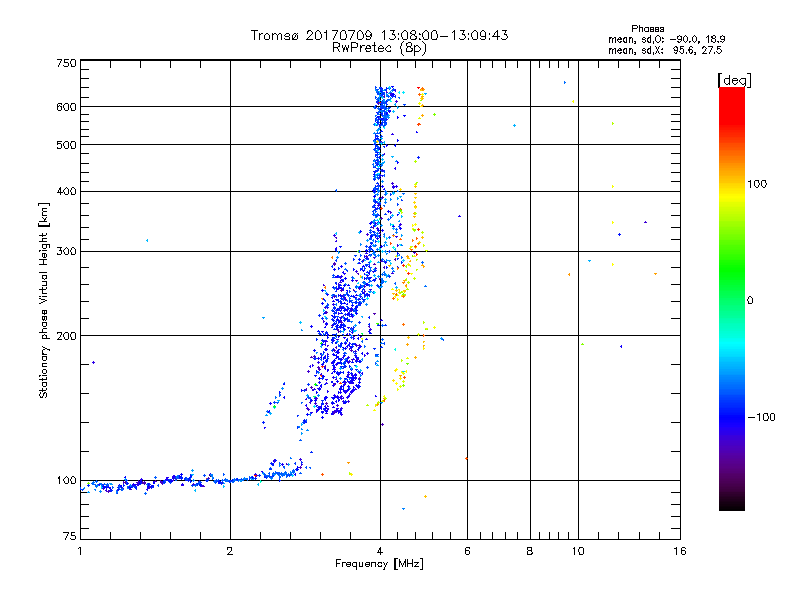This screenshot has height=600, width=800.
Task: Click the '6' frequency tick label
Action: (x=467, y=551)
